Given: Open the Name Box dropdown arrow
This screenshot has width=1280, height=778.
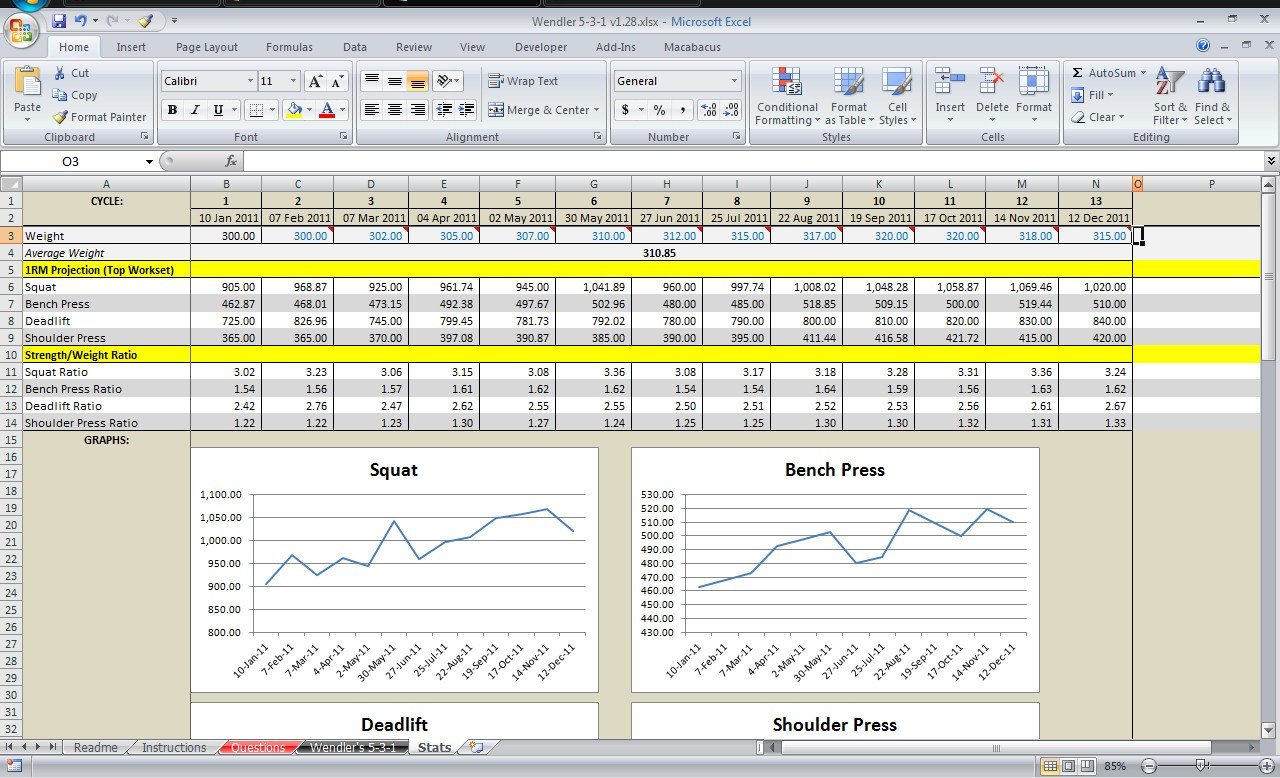Looking at the screenshot, I should 149,161.
